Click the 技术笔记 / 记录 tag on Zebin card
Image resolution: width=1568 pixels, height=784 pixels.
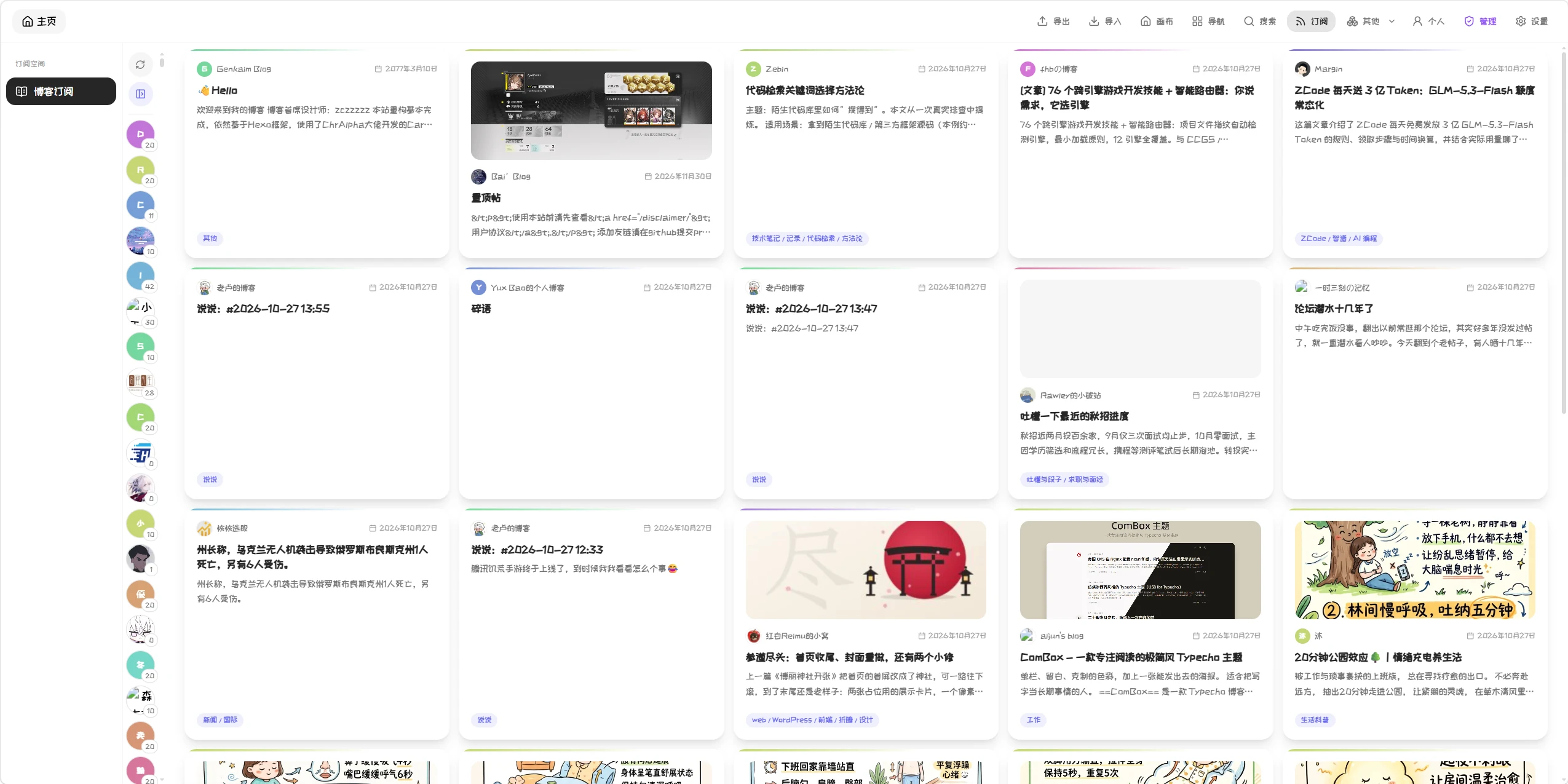coord(807,239)
